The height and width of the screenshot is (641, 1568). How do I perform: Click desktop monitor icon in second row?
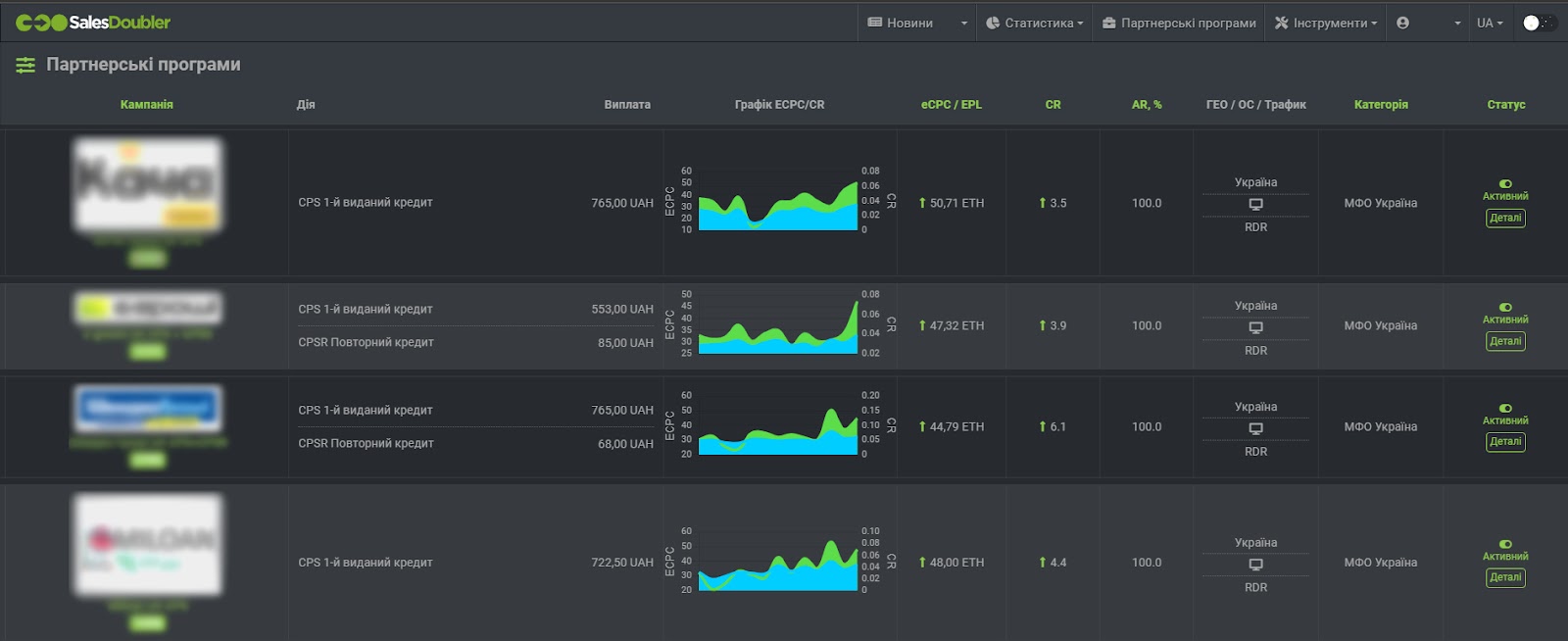1255,328
